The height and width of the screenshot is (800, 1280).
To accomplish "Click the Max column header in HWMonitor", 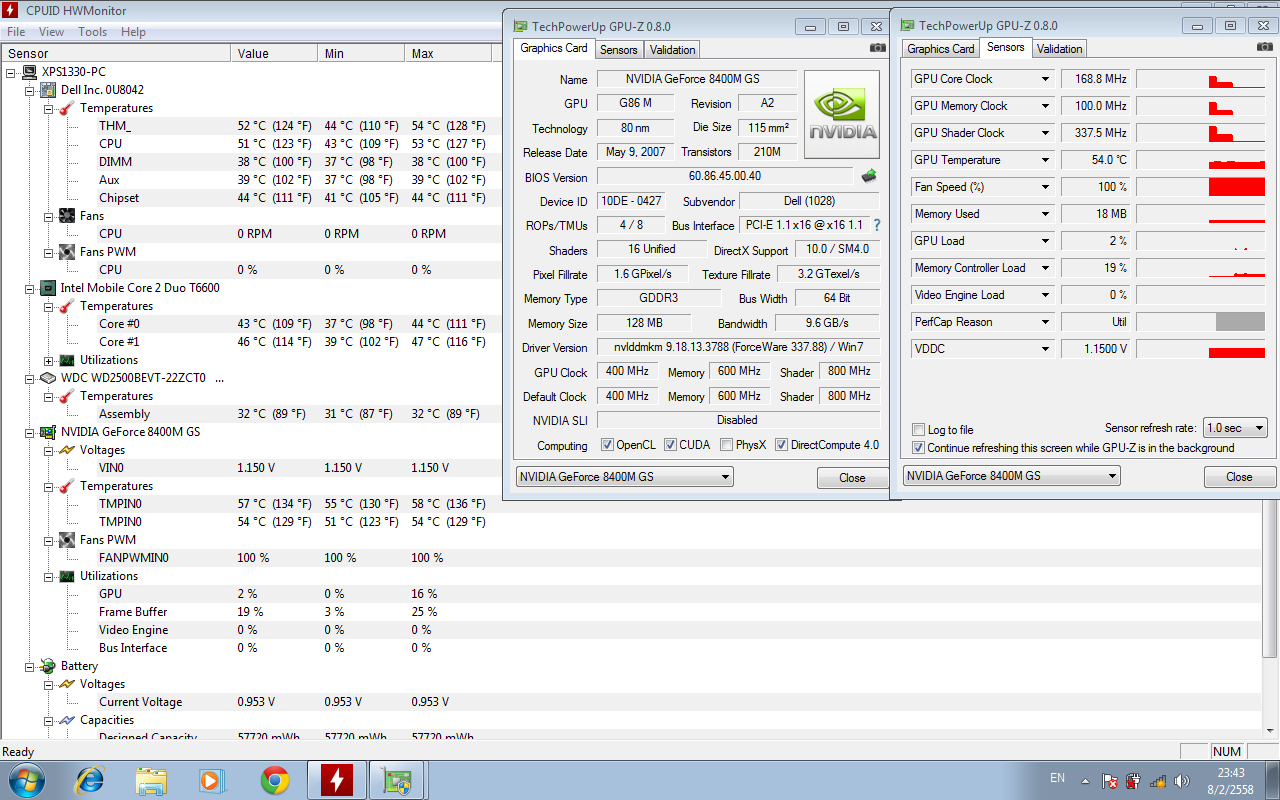I will tap(448, 53).
